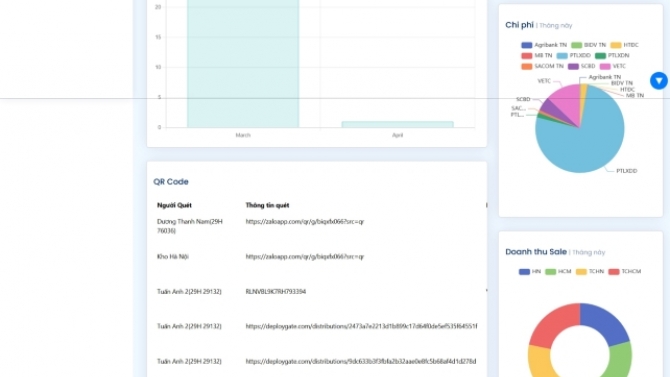Toggle HTDC legend entry in Chi phí
Viewport: 670px width, 377px height.
[624, 45]
